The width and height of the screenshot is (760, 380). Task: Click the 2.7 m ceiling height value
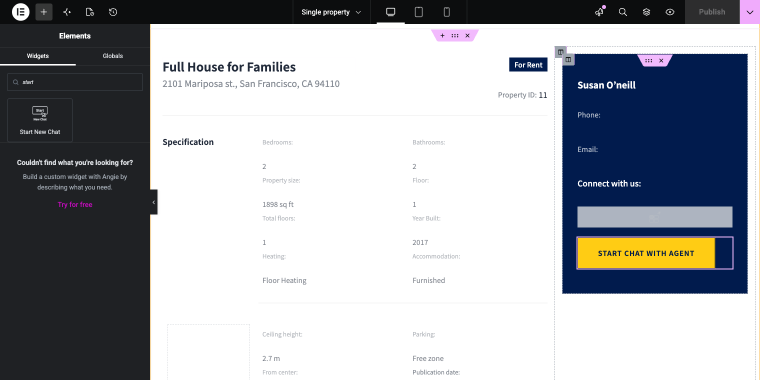pyautogui.click(x=271, y=359)
